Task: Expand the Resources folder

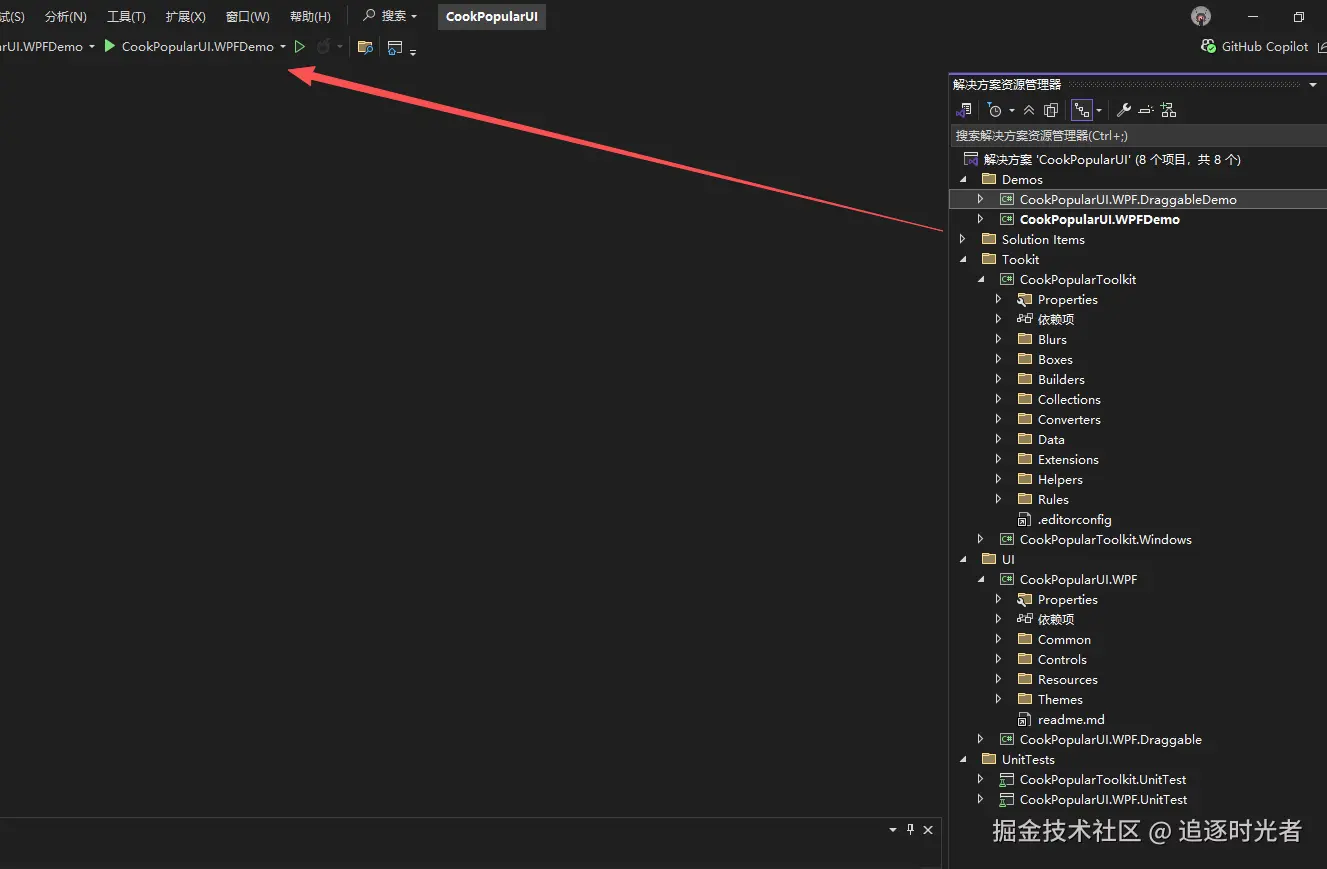Action: [998, 680]
